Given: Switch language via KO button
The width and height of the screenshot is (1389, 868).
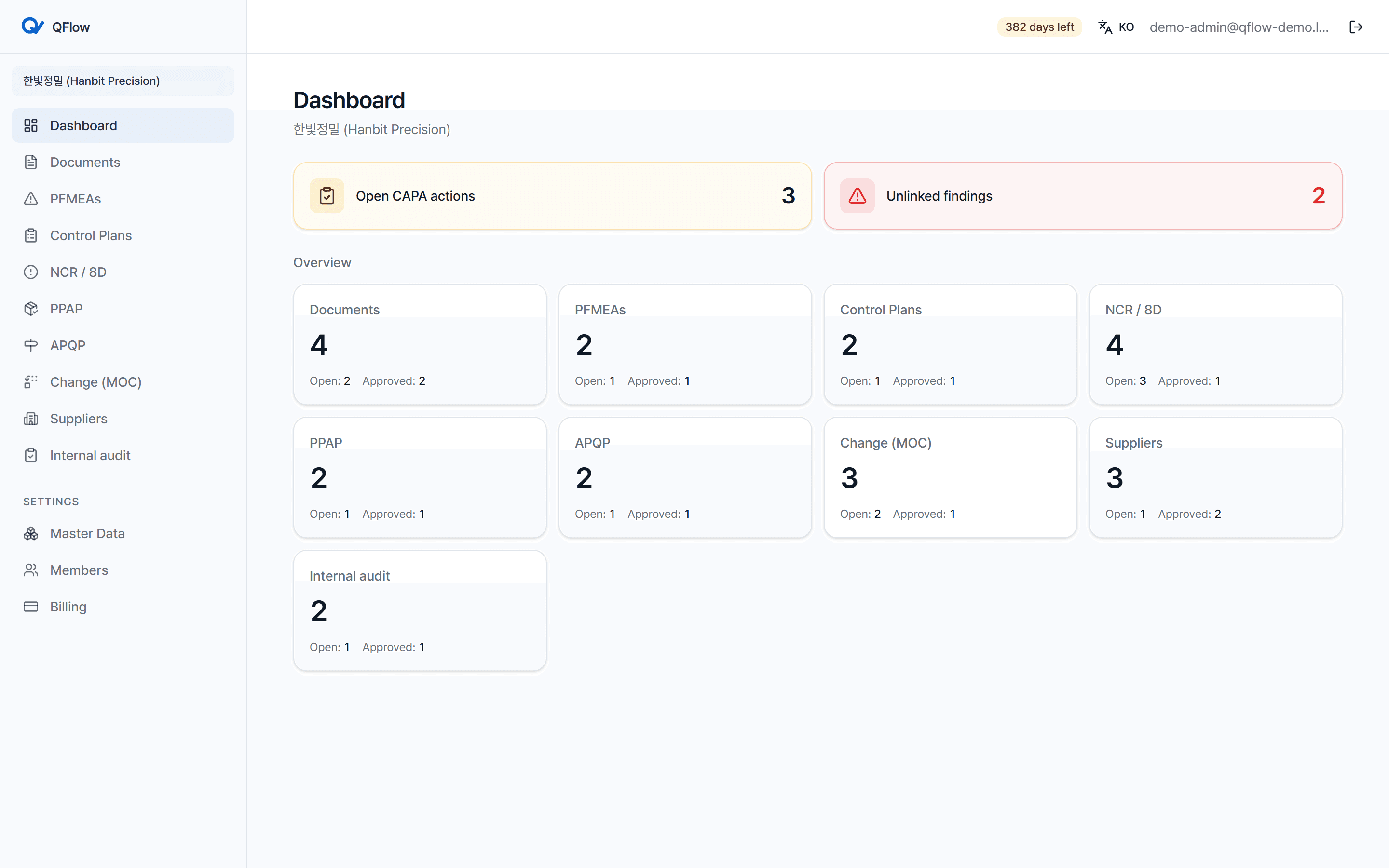Looking at the screenshot, I should (1116, 27).
